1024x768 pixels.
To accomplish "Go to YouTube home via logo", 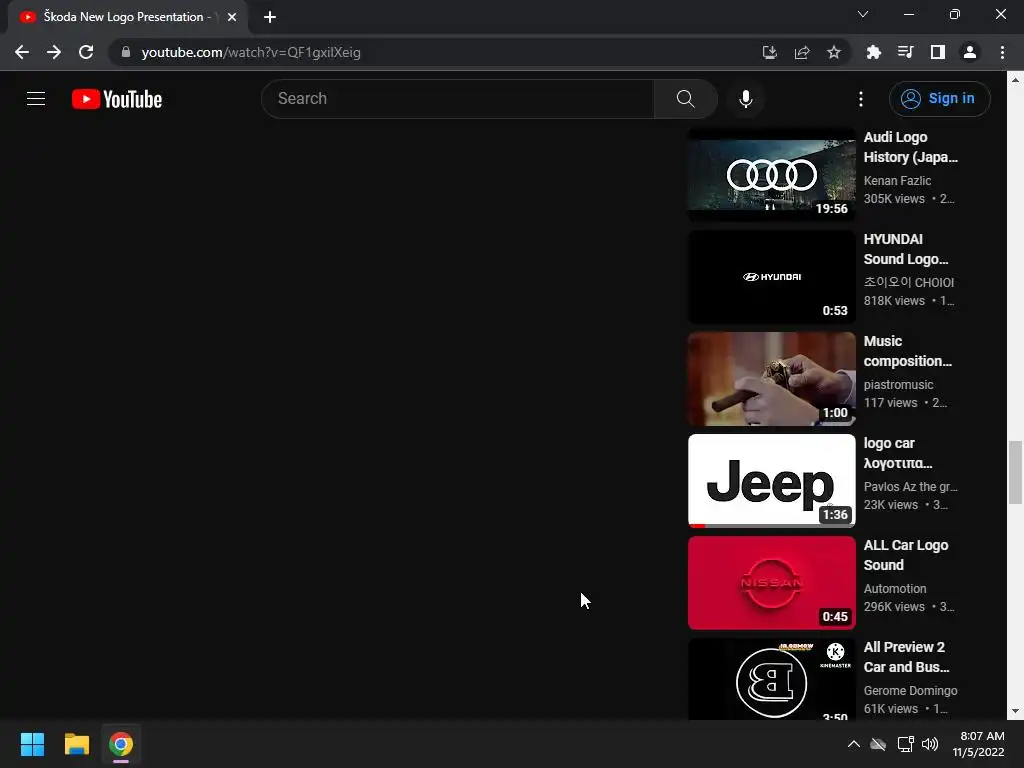I will click(117, 99).
